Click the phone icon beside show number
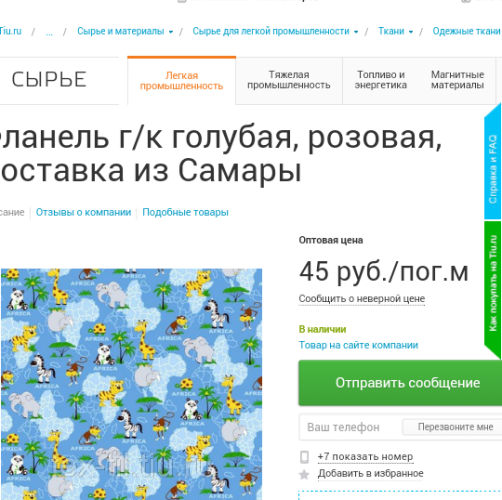This screenshot has width=502, height=500. click(x=304, y=457)
